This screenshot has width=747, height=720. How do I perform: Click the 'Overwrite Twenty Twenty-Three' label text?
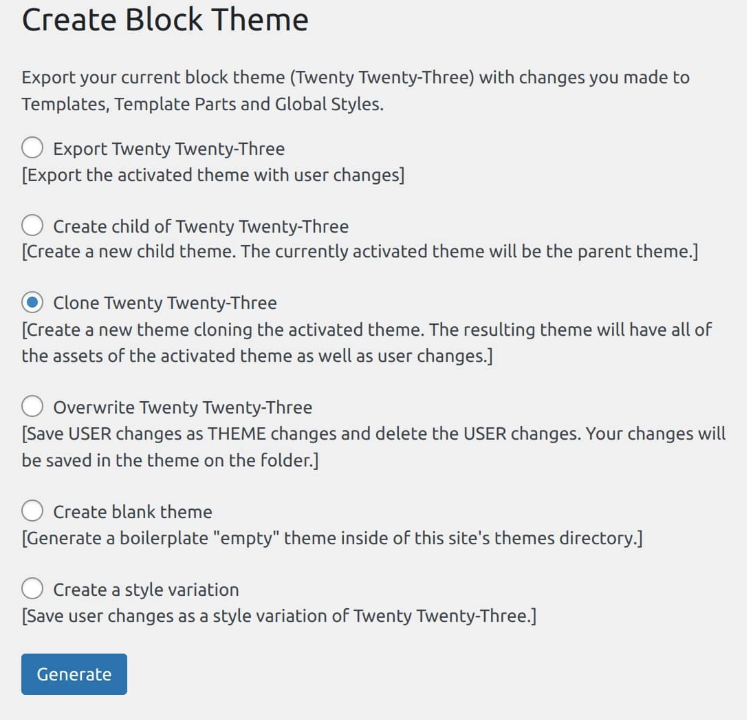pyautogui.click(x=182, y=407)
